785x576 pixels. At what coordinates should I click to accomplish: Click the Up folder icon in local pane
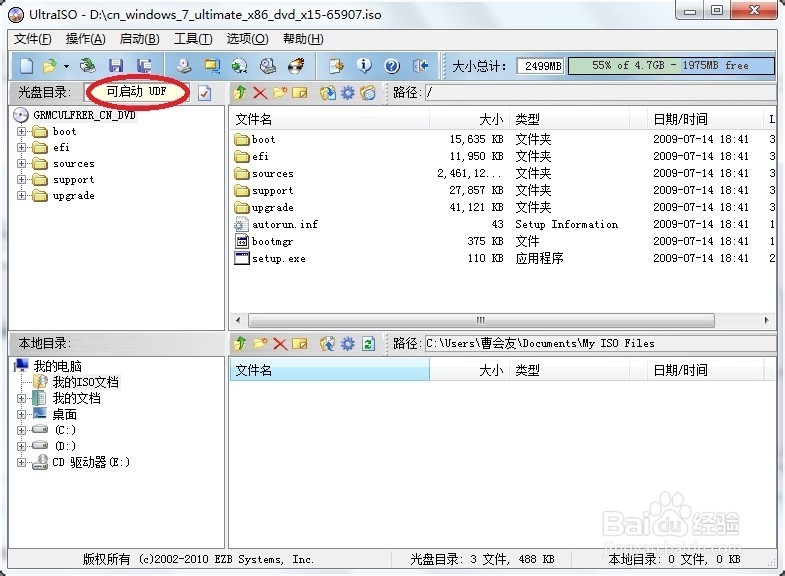(240, 343)
